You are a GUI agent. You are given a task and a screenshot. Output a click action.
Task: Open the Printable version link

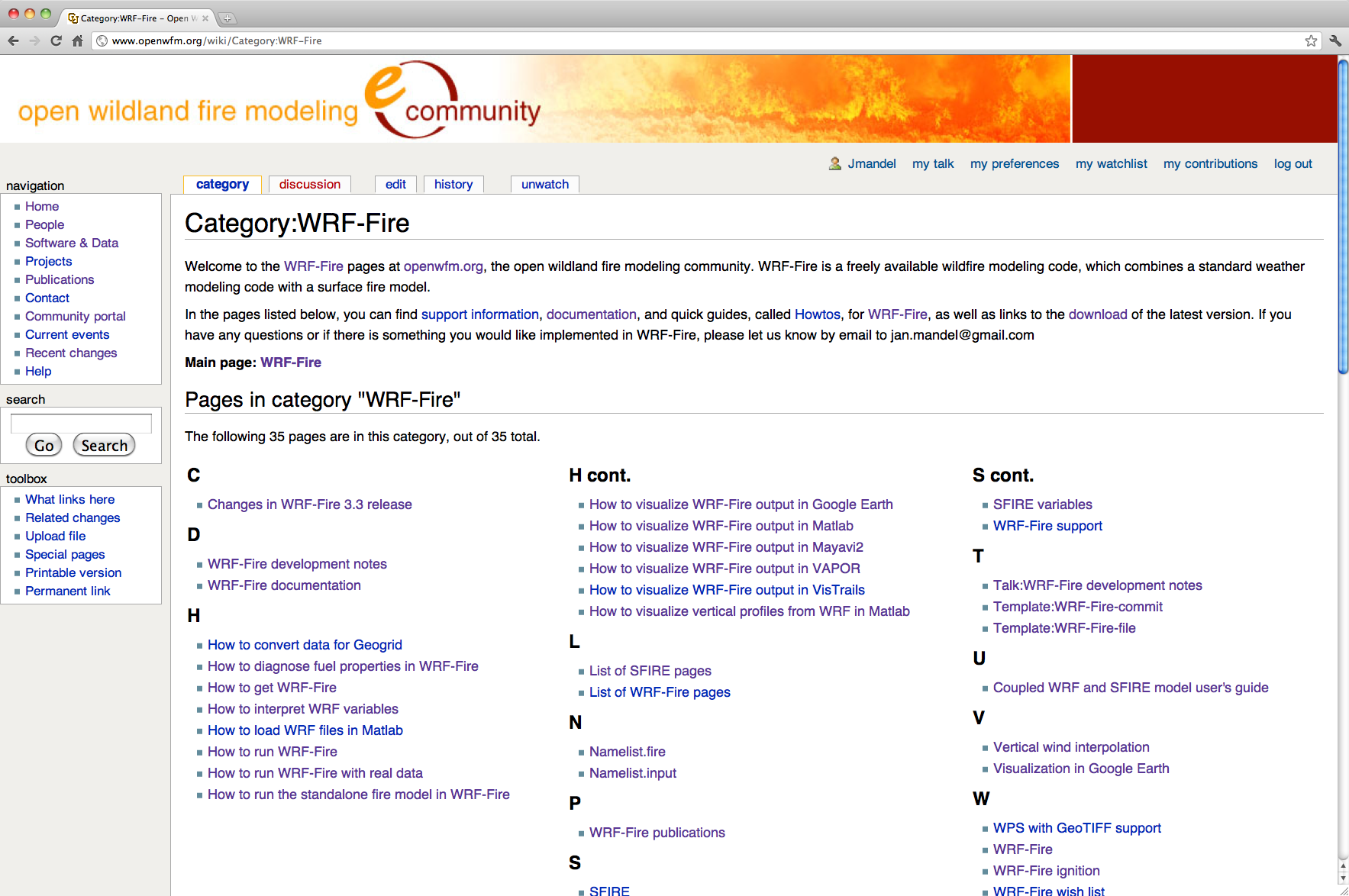(x=73, y=572)
